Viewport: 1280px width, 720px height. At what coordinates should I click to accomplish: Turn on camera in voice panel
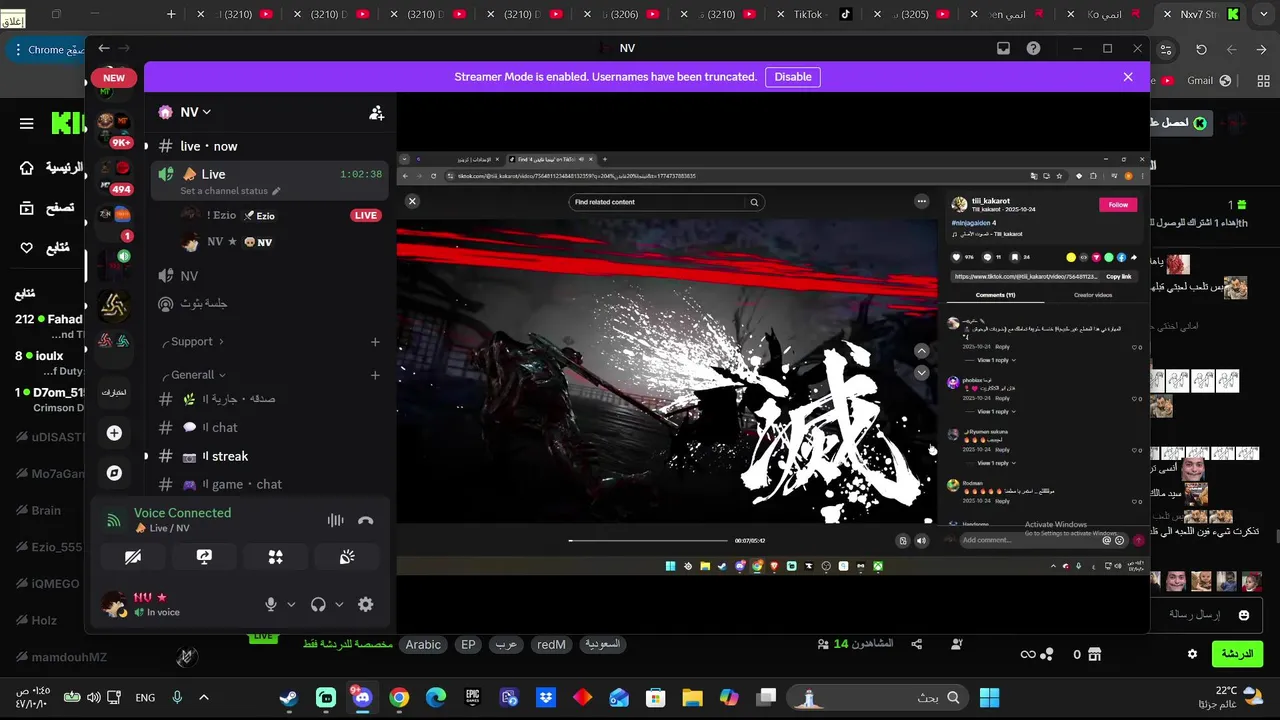pyautogui.click(x=133, y=557)
